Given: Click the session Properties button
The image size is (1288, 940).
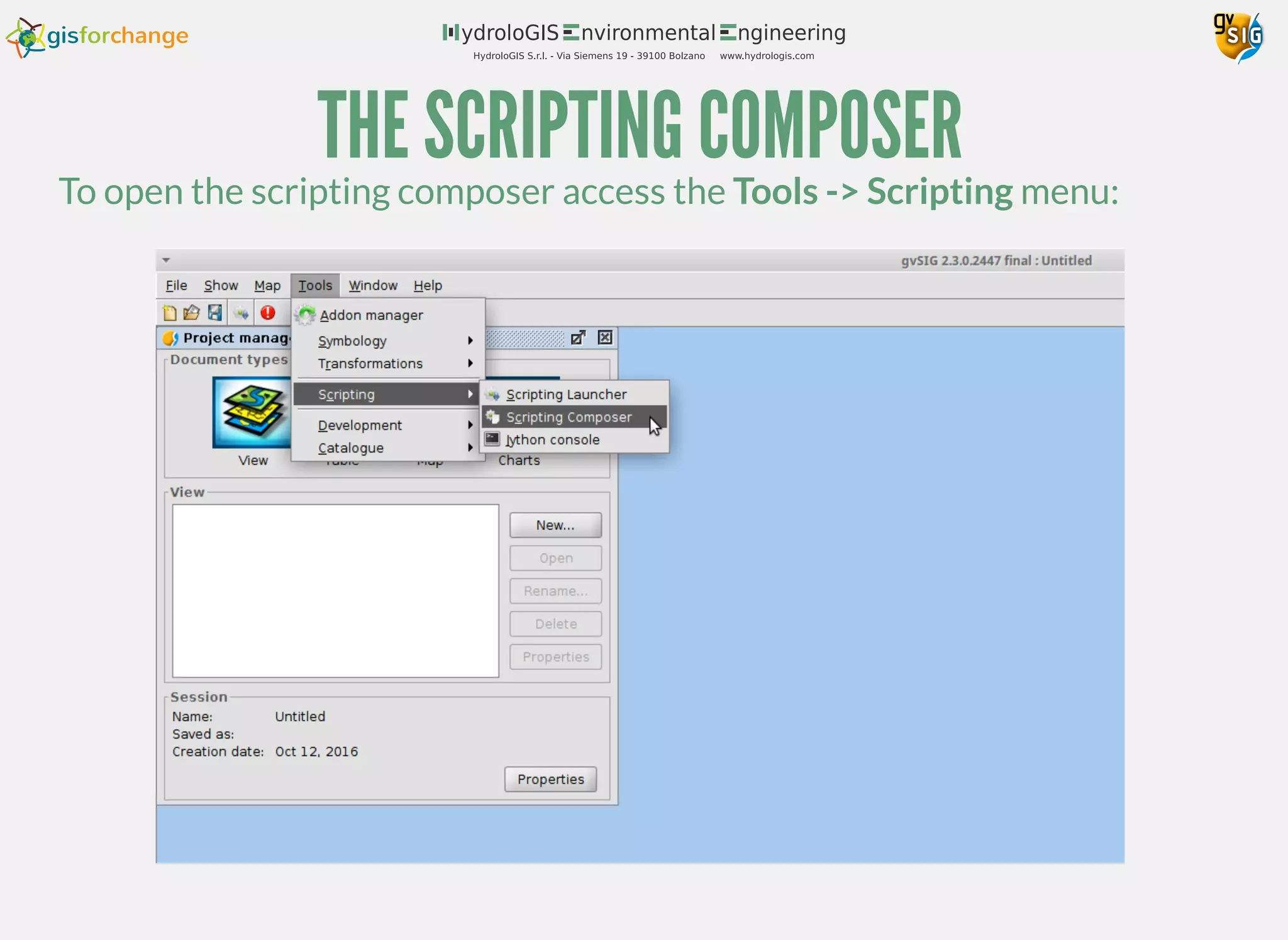Looking at the screenshot, I should pyautogui.click(x=550, y=779).
